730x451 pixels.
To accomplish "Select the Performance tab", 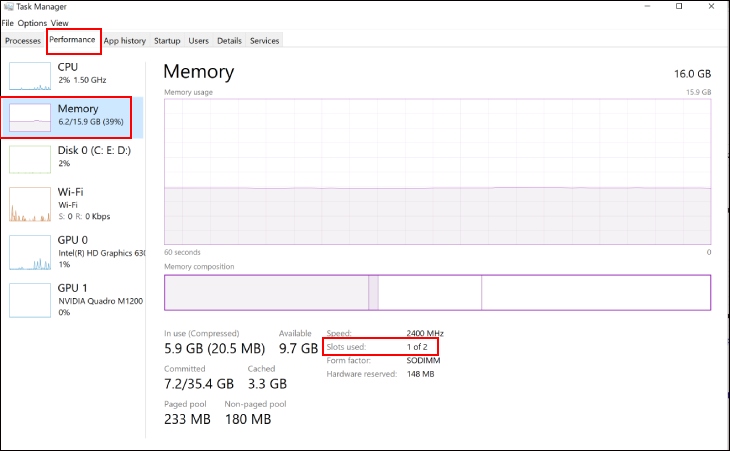I will (72, 40).
